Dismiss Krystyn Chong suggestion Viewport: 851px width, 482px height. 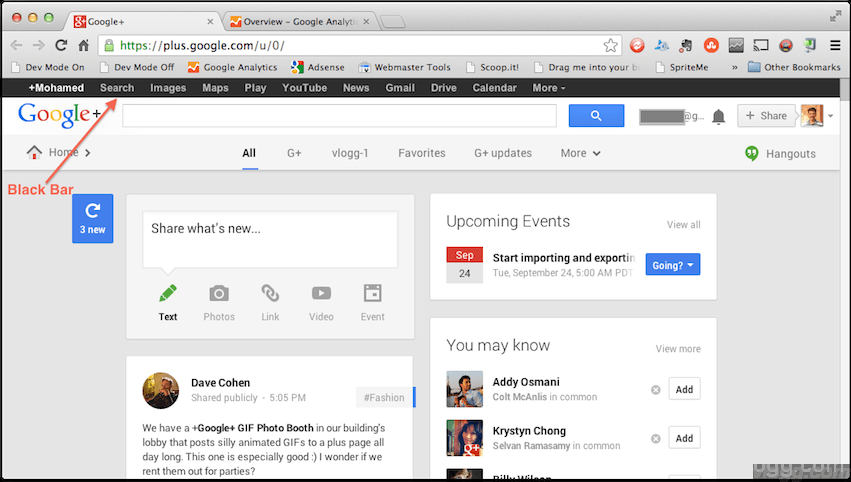tap(656, 439)
